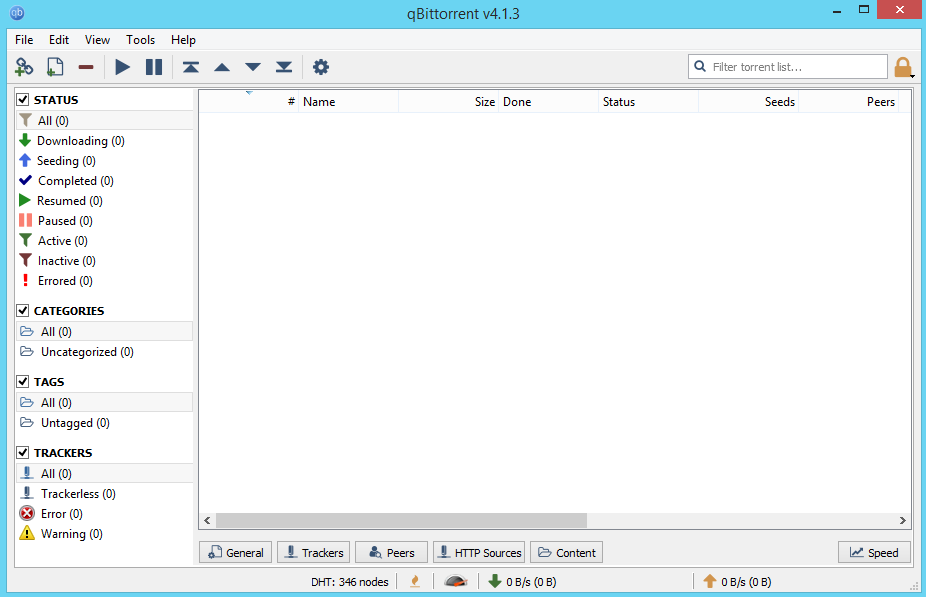Delete selected torrent with minus icon

click(x=86, y=67)
